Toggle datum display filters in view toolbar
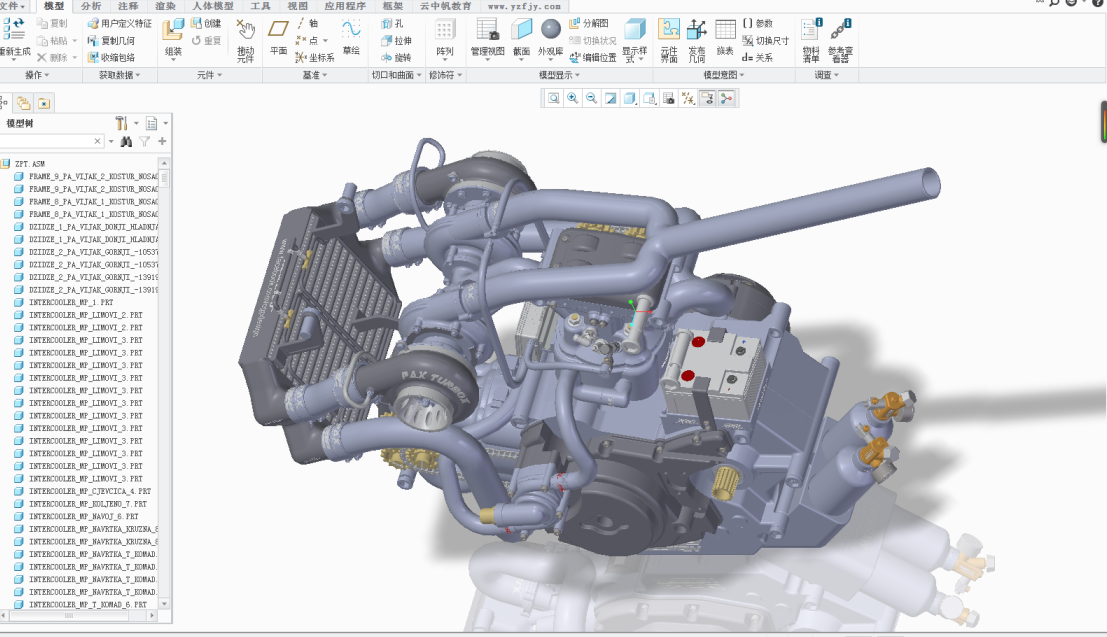 pyautogui.click(x=688, y=98)
